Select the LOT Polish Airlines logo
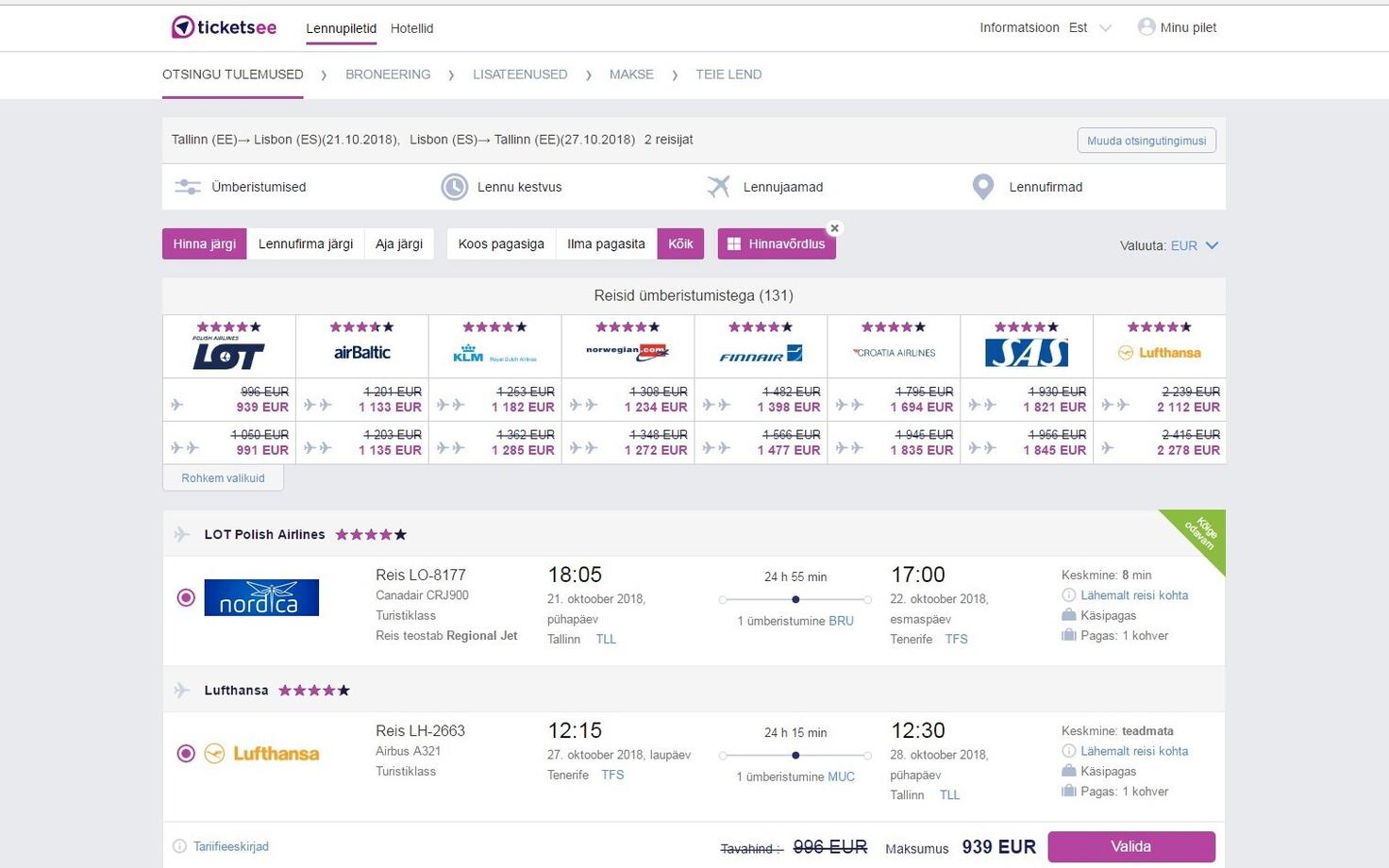 [228, 352]
